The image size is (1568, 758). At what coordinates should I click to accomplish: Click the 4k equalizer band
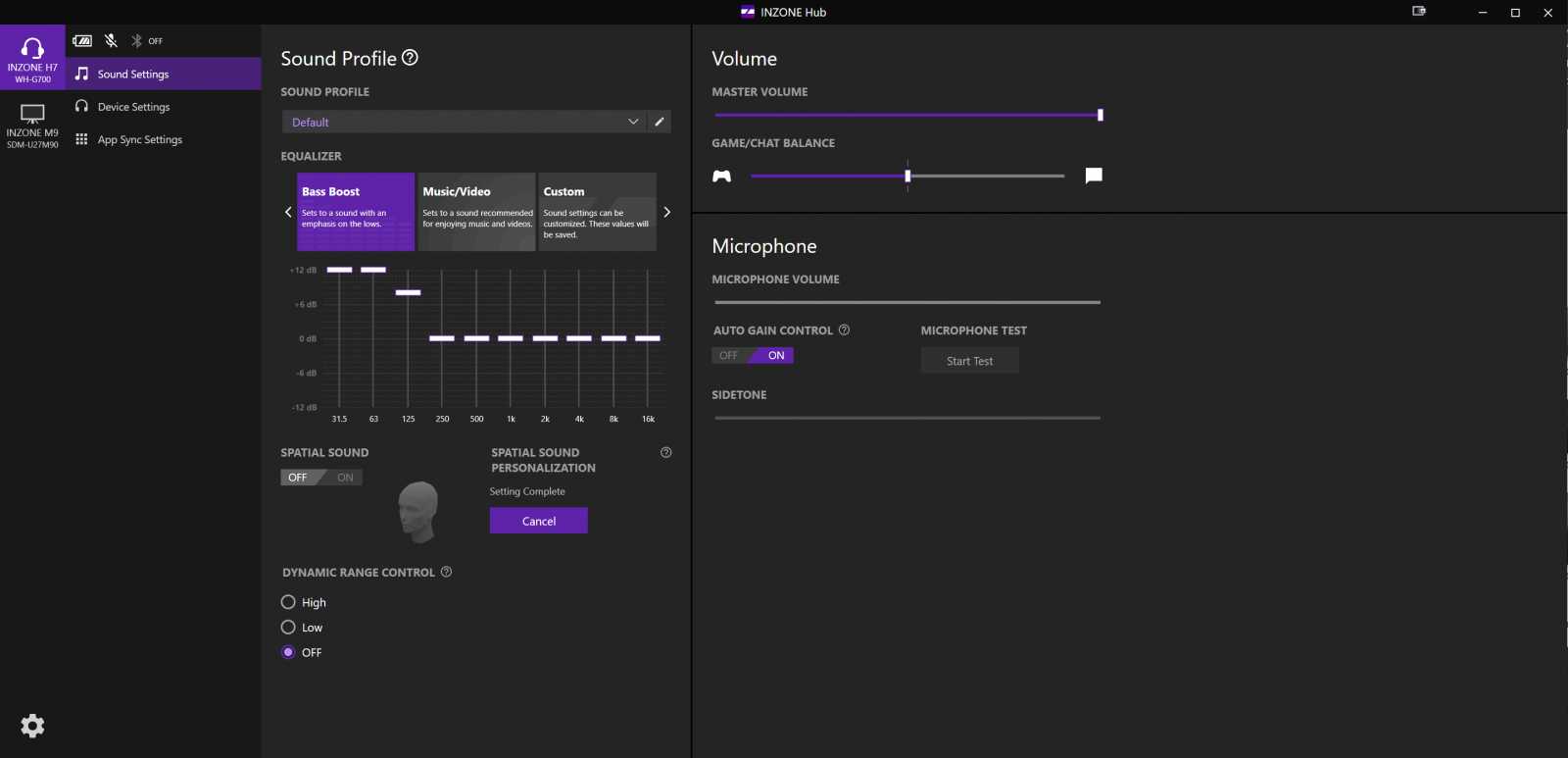click(x=579, y=338)
